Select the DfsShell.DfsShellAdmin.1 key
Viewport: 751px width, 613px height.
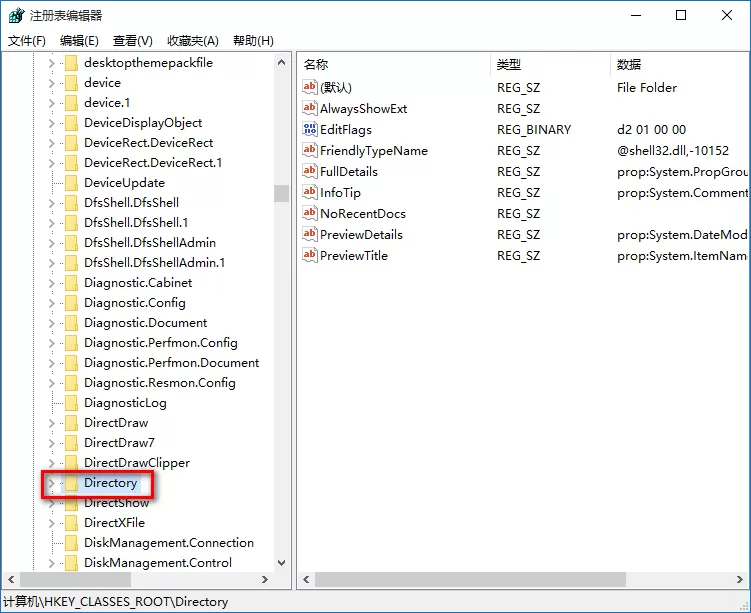click(154, 263)
